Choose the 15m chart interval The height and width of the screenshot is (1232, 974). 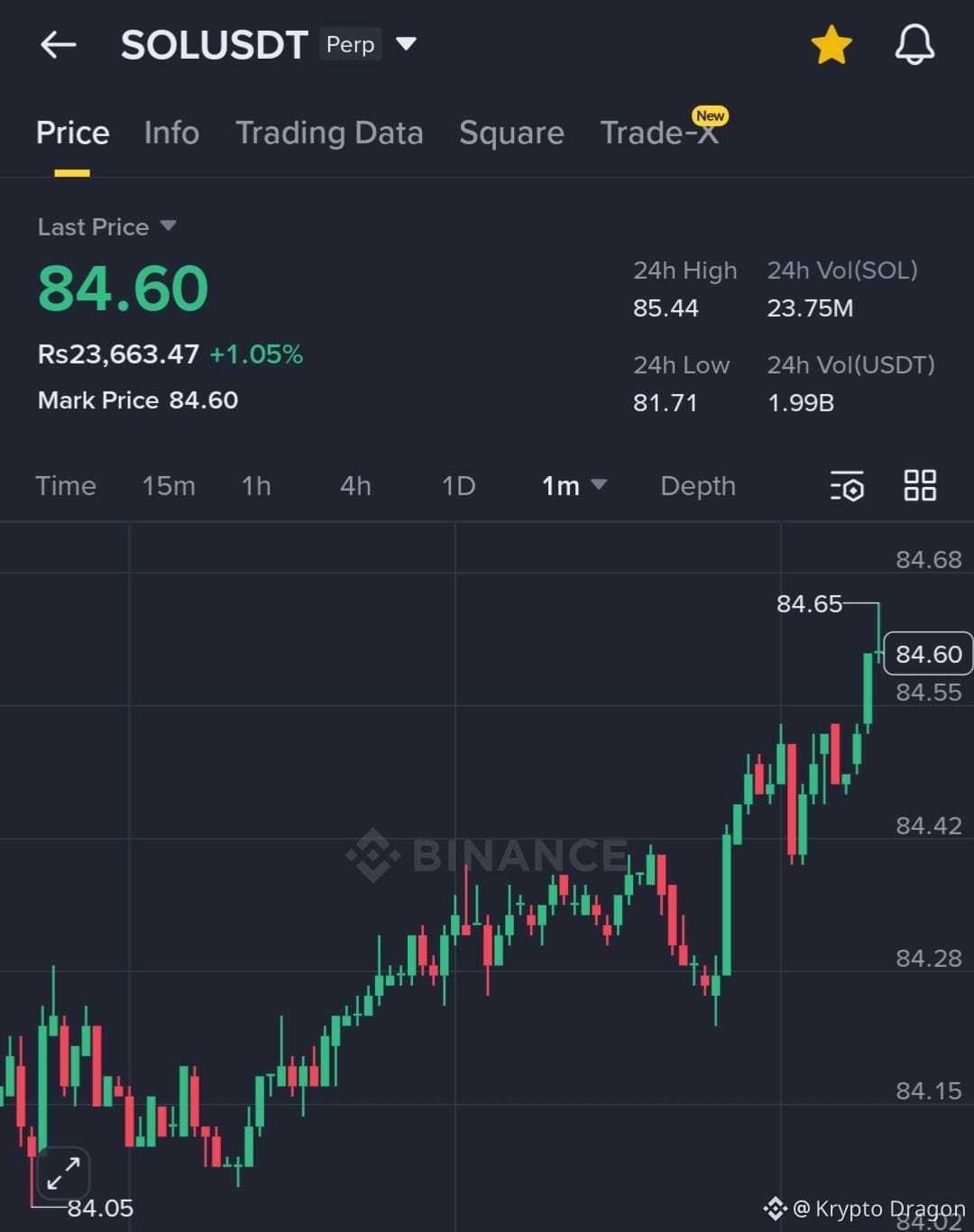click(169, 486)
